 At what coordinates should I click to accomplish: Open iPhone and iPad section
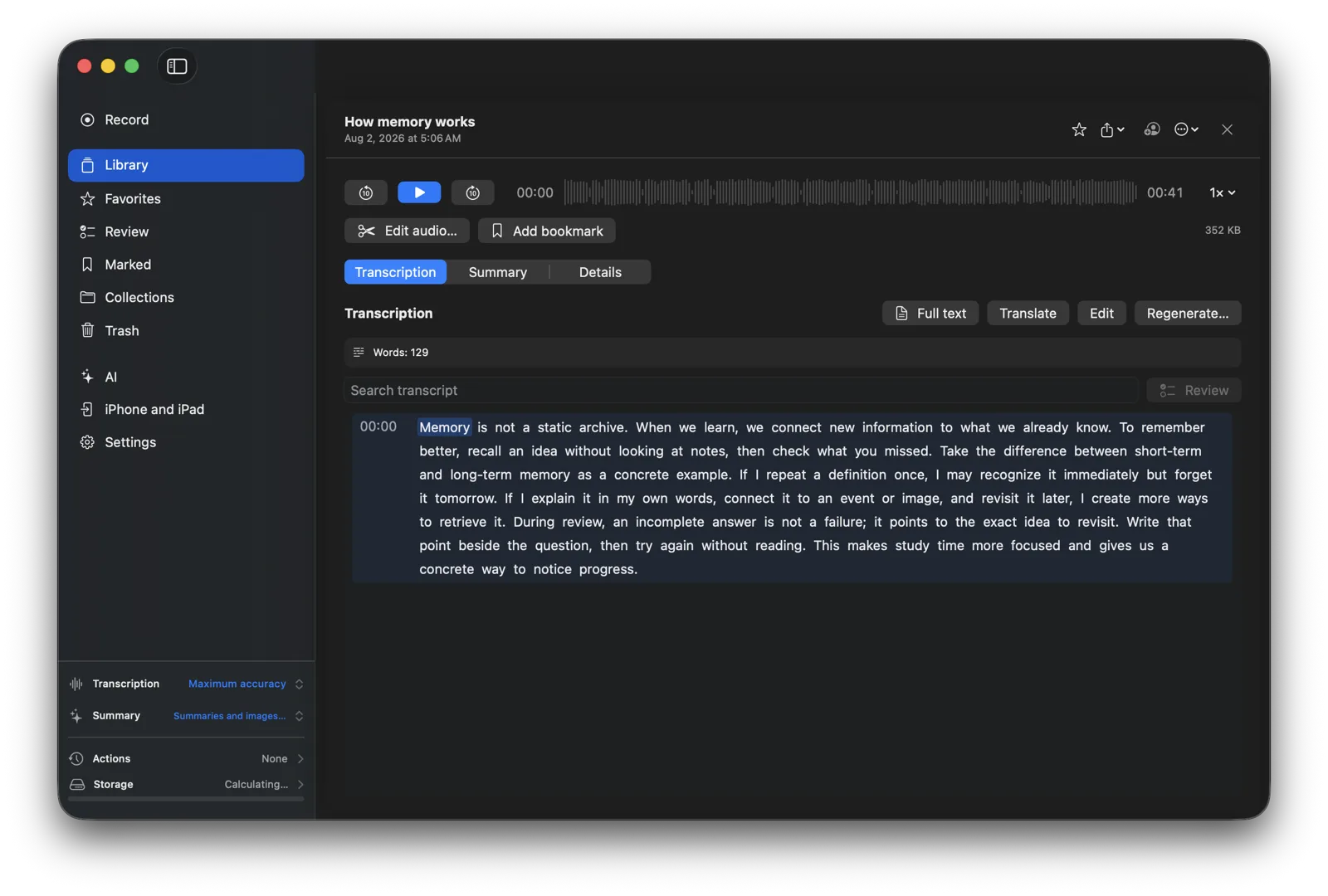pos(186,409)
